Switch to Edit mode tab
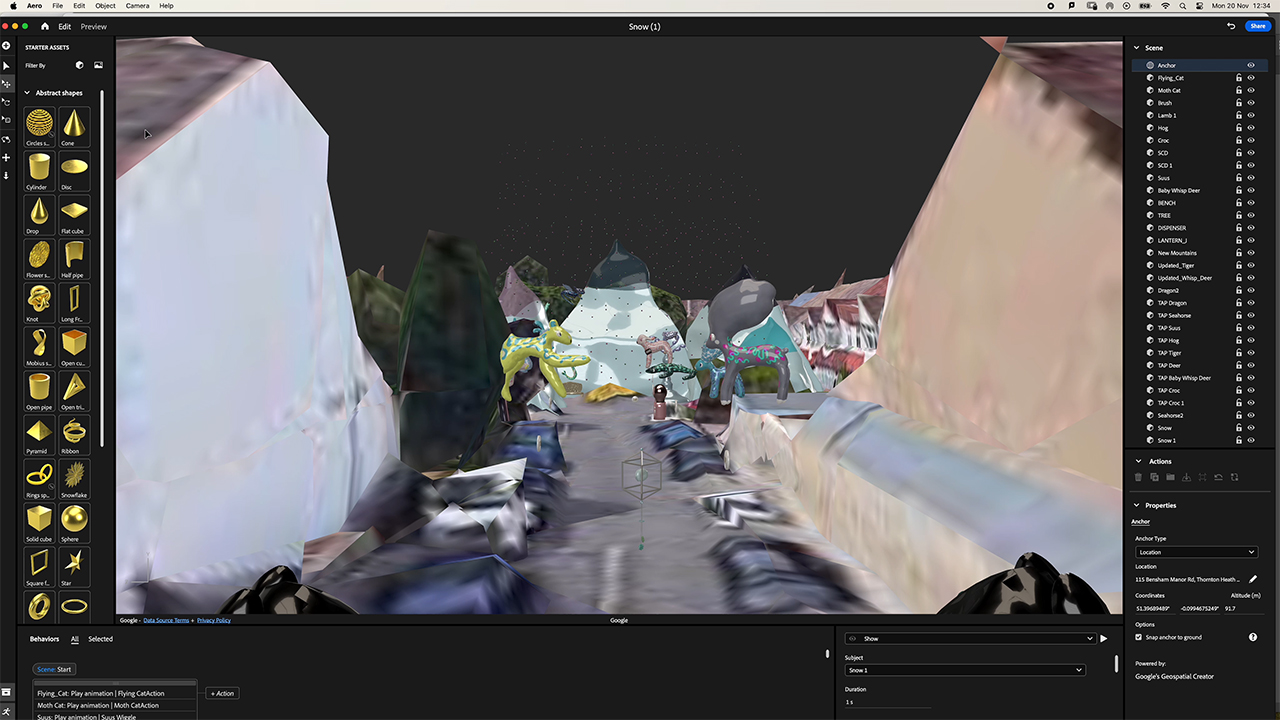The width and height of the screenshot is (1280, 720). click(x=64, y=27)
